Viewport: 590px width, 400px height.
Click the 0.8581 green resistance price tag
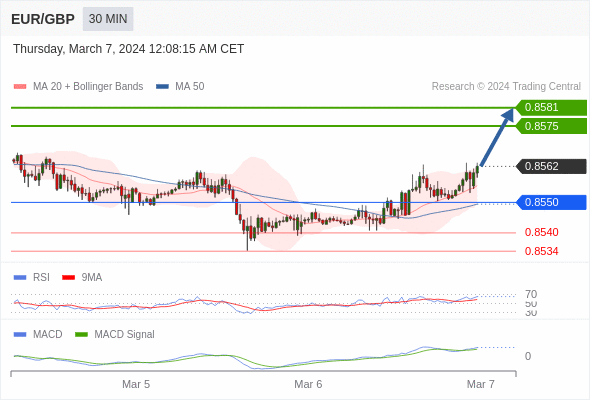(551, 107)
